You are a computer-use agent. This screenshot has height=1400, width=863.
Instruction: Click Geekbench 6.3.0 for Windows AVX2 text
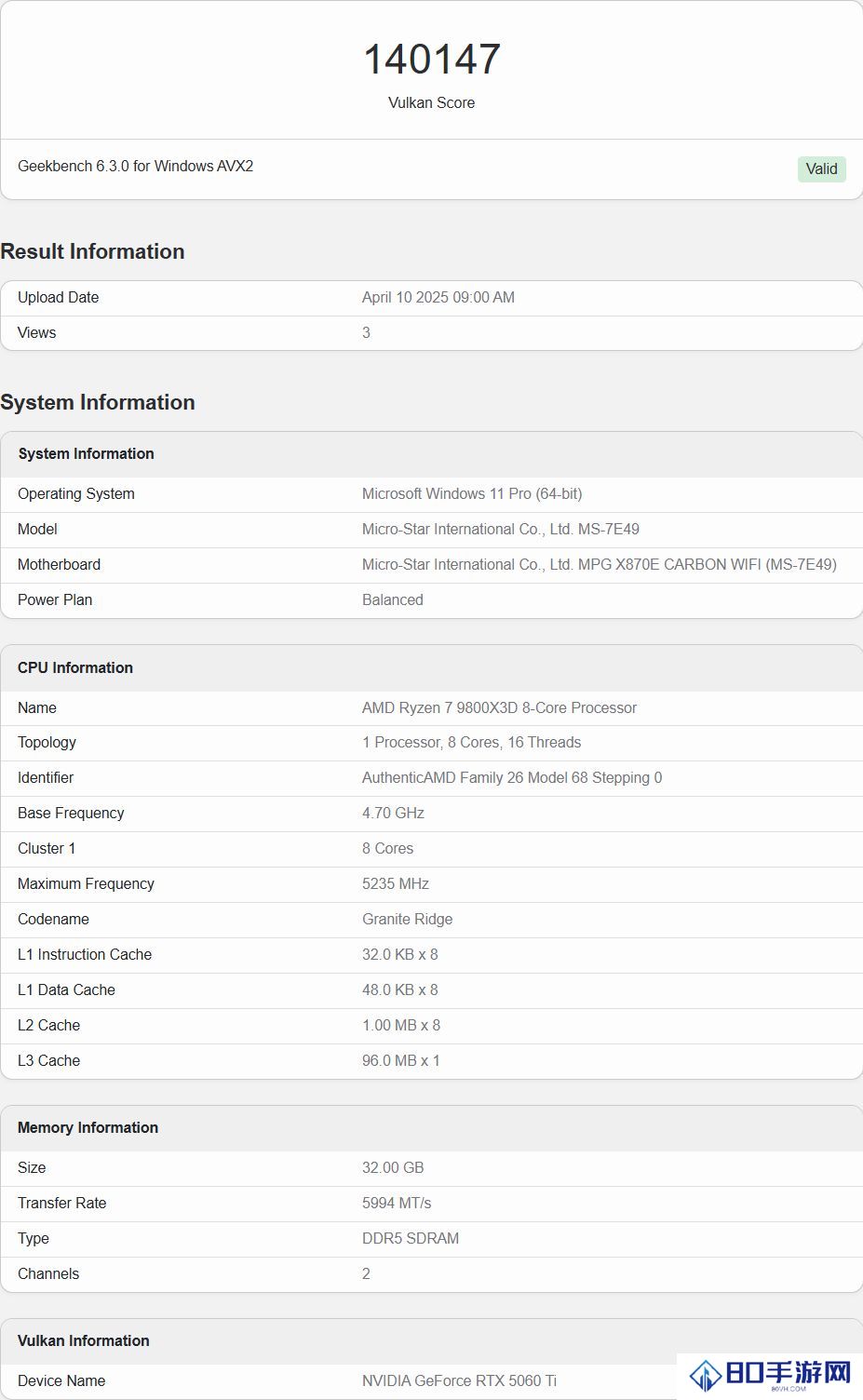tap(136, 166)
